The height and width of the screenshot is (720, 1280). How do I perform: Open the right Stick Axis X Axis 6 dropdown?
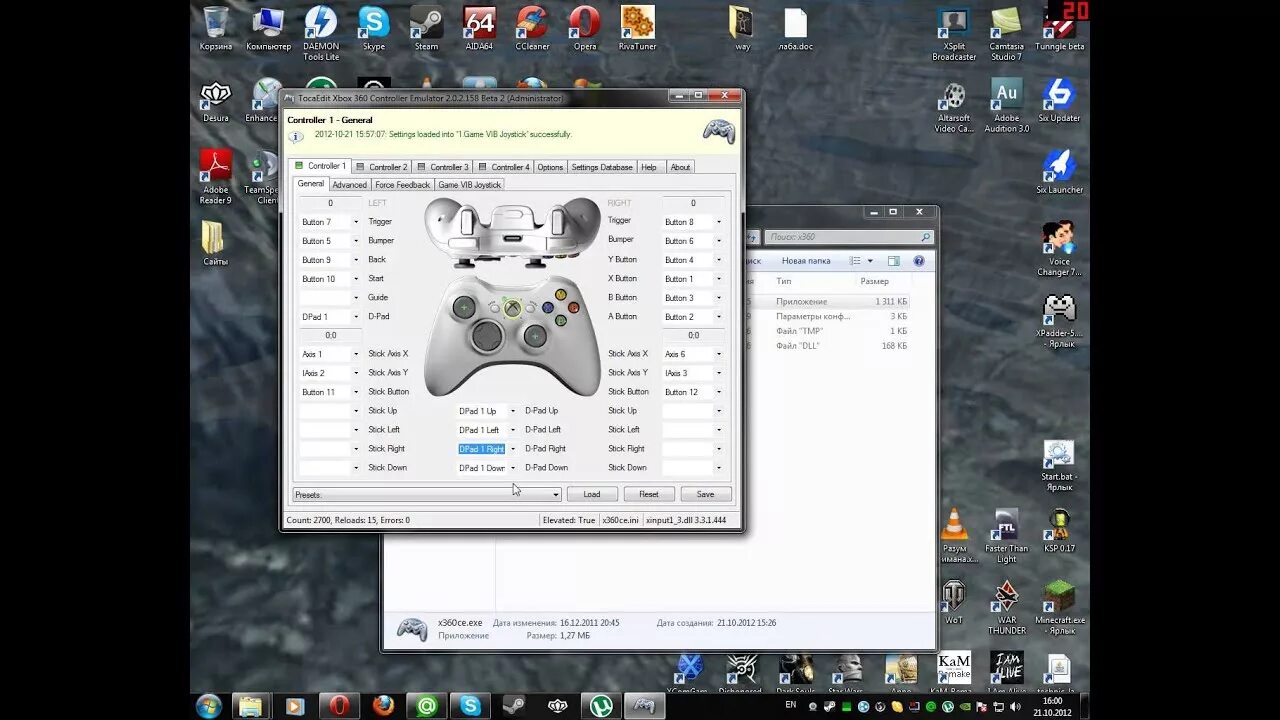[x=718, y=354]
